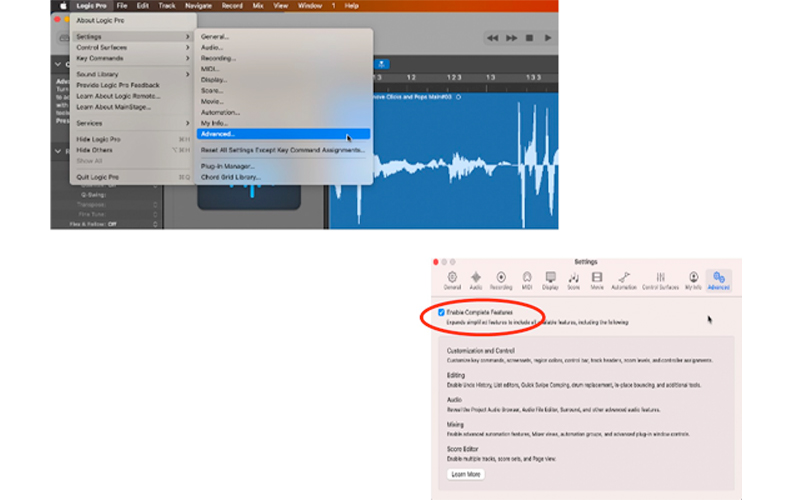This screenshot has width=792, height=500.
Task: Open the Edit menu
Action: (143, 6)
